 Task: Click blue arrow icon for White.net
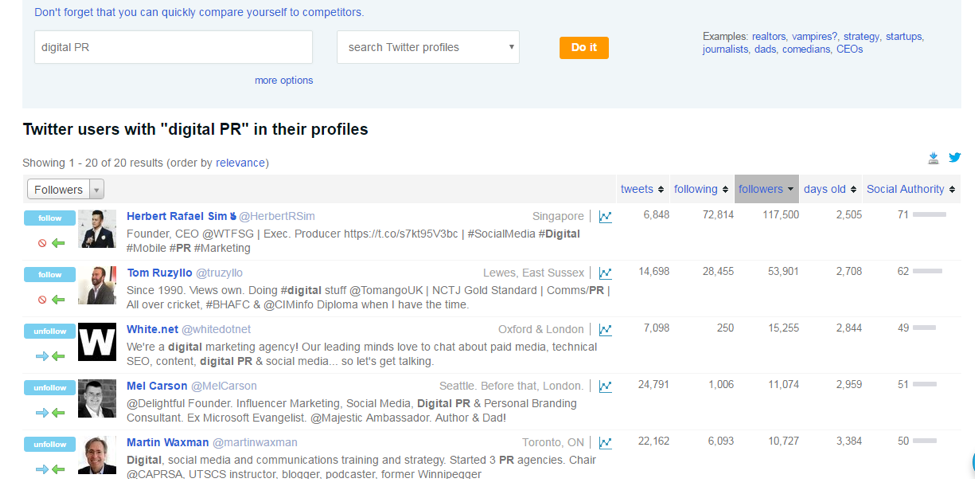pos(42,356)
